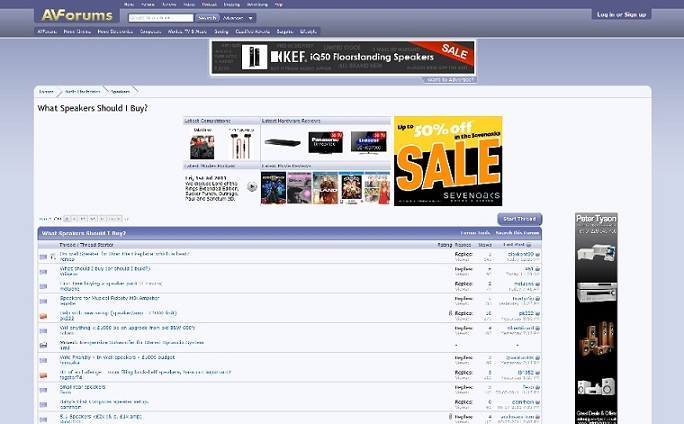Open Podcast in the top menu
This screenshot has width=684, height=424.
point(209,4)
